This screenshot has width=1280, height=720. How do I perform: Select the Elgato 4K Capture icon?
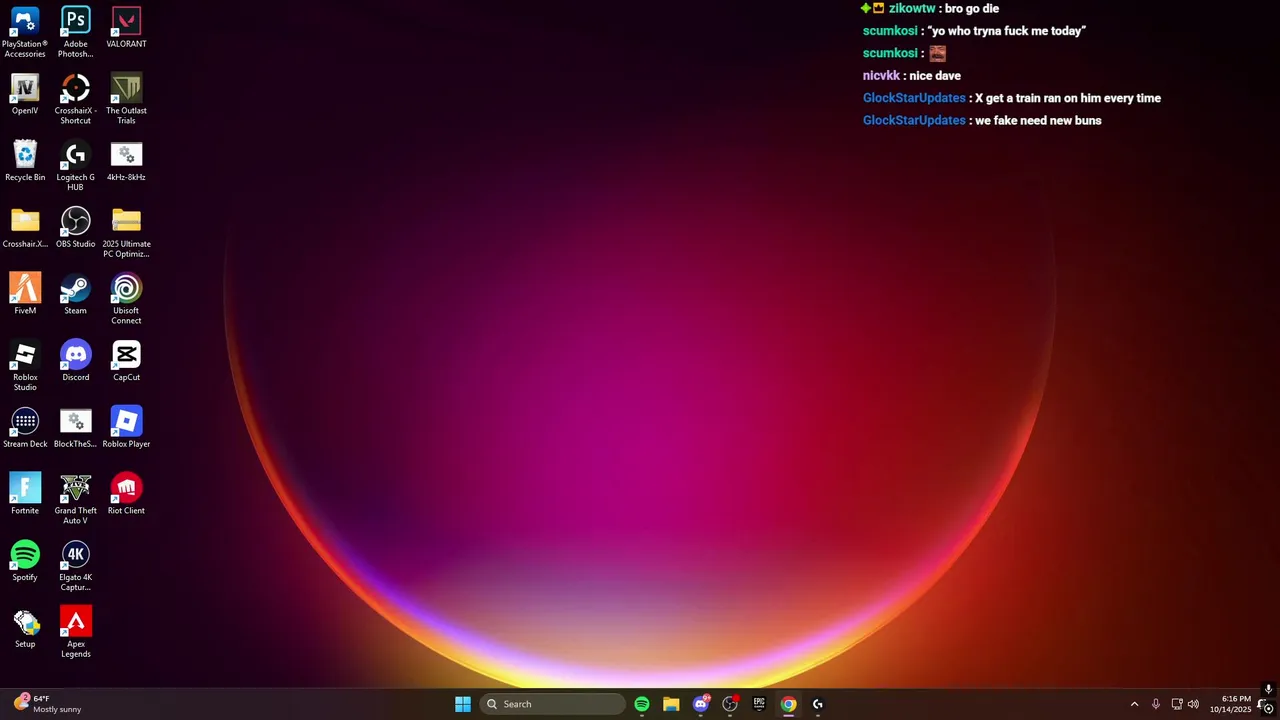[76, 566]
